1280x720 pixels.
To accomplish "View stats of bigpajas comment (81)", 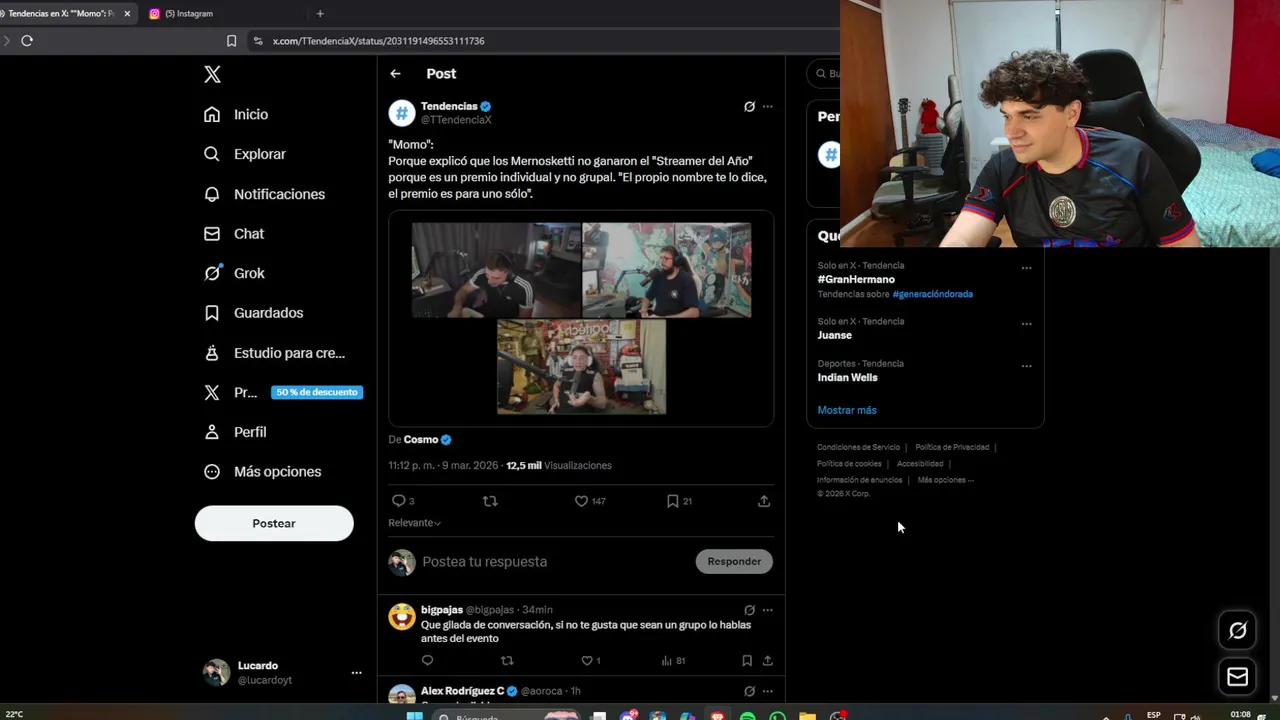I will point(673,661).
